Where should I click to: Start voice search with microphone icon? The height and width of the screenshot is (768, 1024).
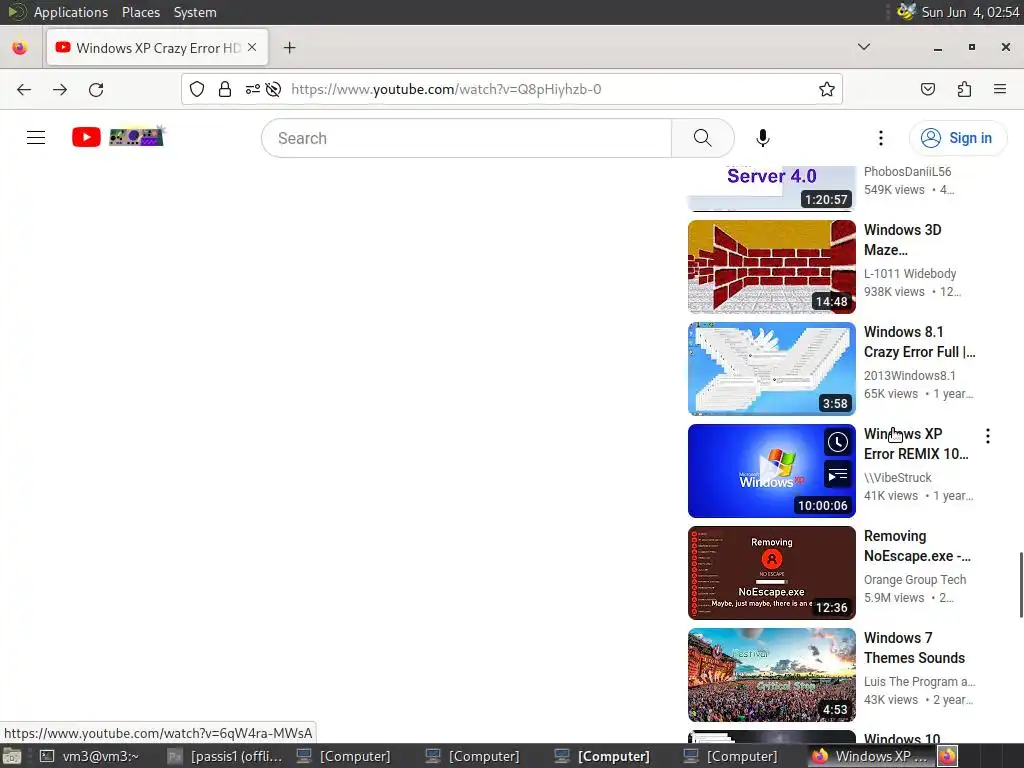(x=762, y=138)
